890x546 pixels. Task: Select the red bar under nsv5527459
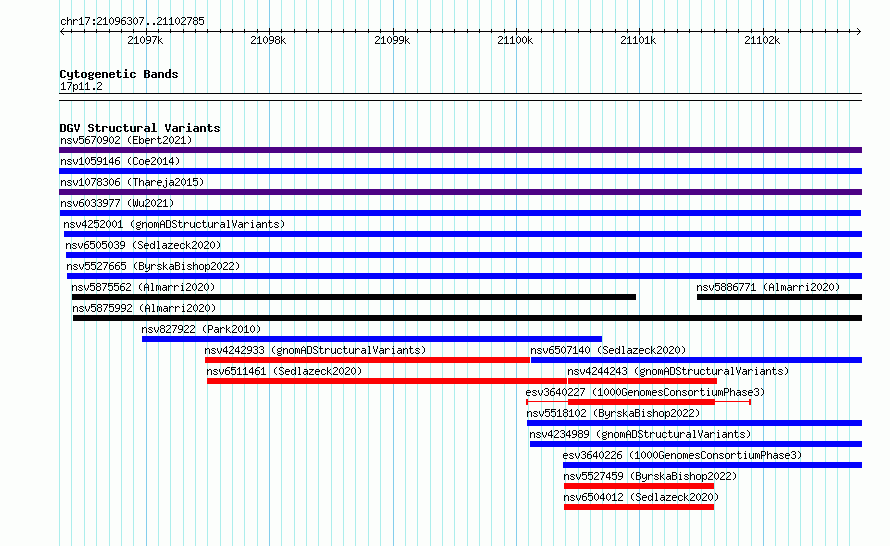coord(639,486)
